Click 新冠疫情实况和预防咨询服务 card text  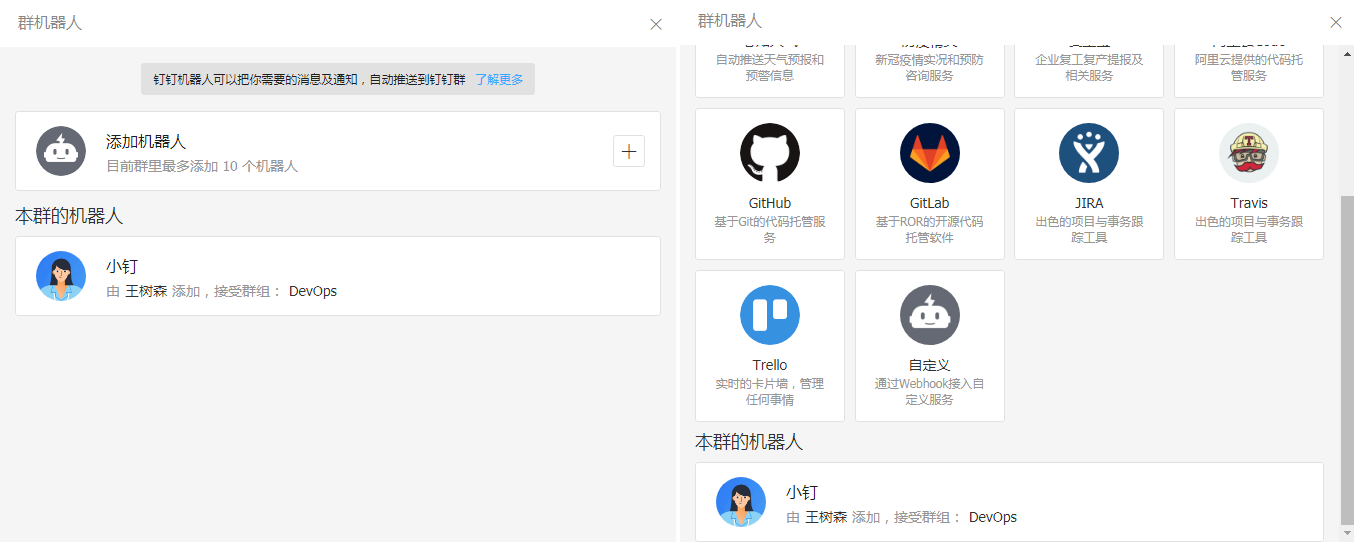[x=930, y=67]
